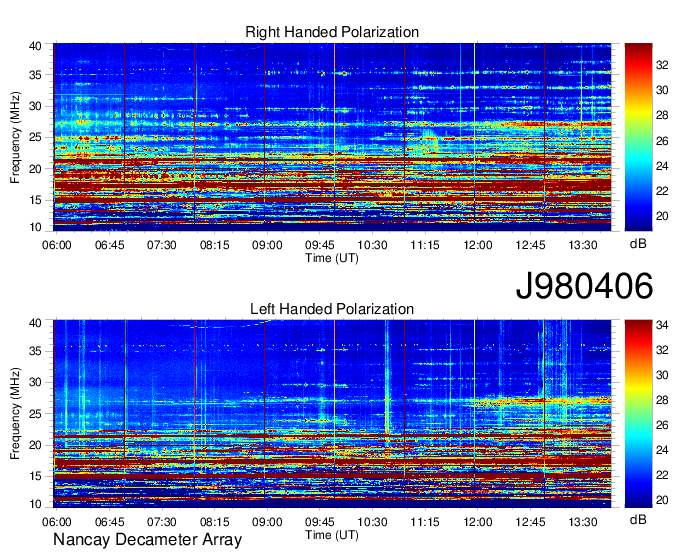Click 'Frequency (MHz)' label of right-handed plot
Viewport: 680px width, 552px height.
click(x=15, y=137)
